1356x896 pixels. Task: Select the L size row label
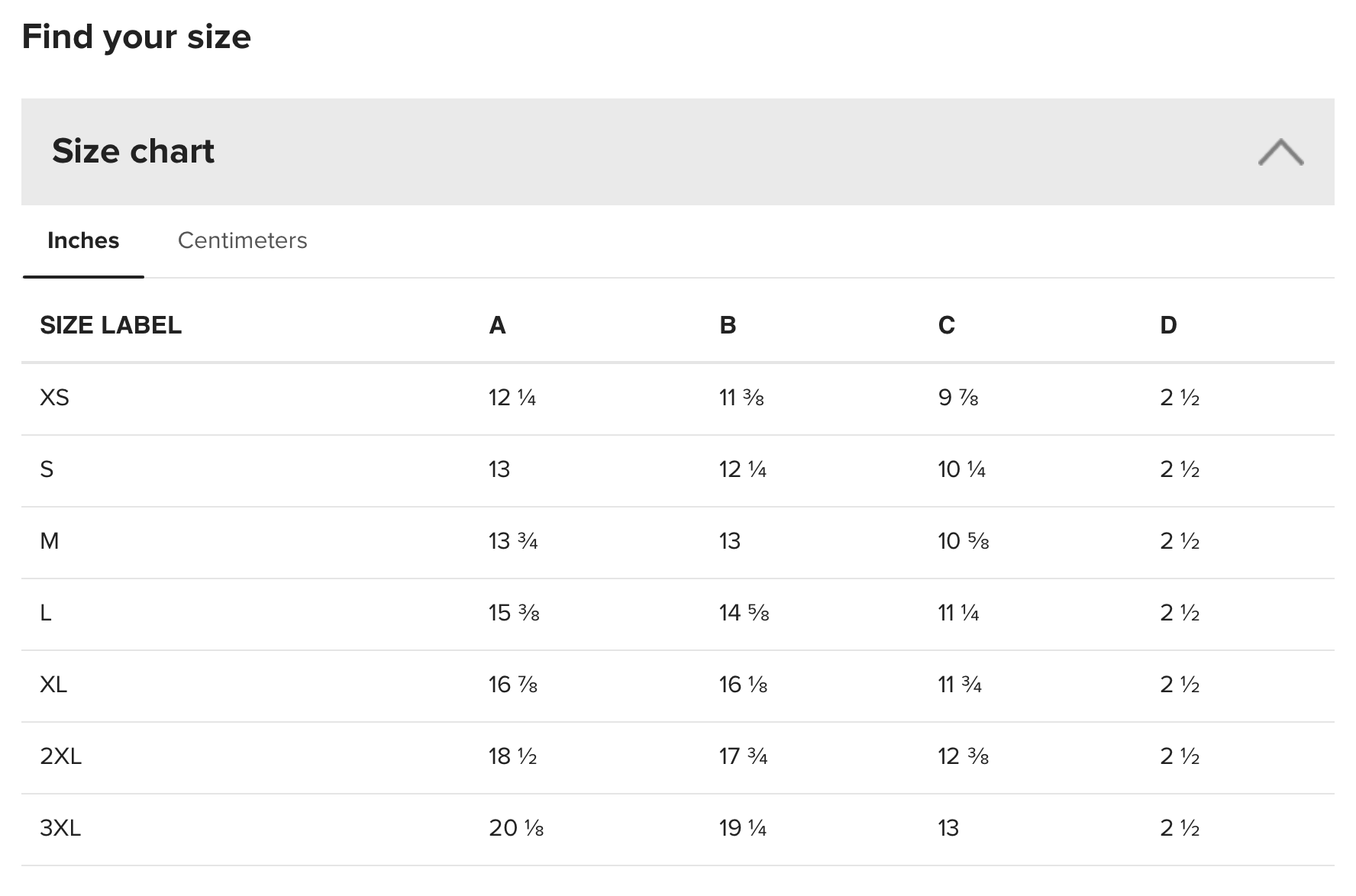46,613
